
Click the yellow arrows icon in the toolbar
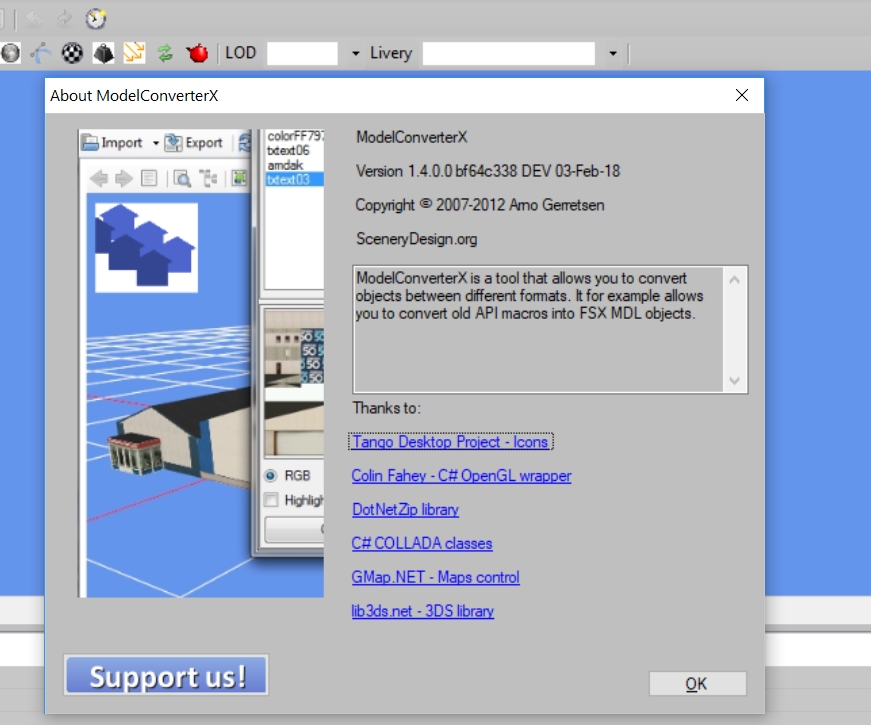pyautogui.click(x=134, y=53)
